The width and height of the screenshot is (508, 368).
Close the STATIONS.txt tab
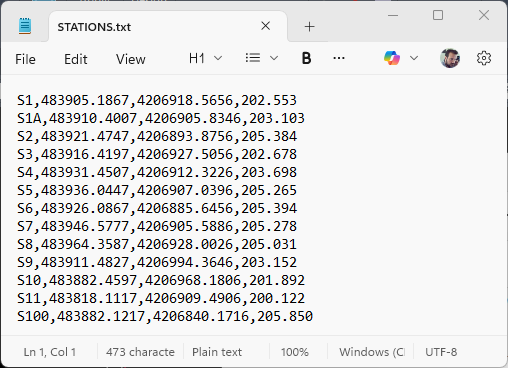(265, 26)
